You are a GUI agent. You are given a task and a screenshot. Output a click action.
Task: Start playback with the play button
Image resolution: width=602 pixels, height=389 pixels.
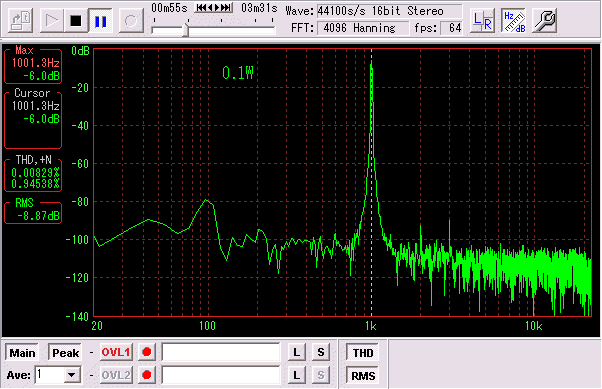(52, 20)
